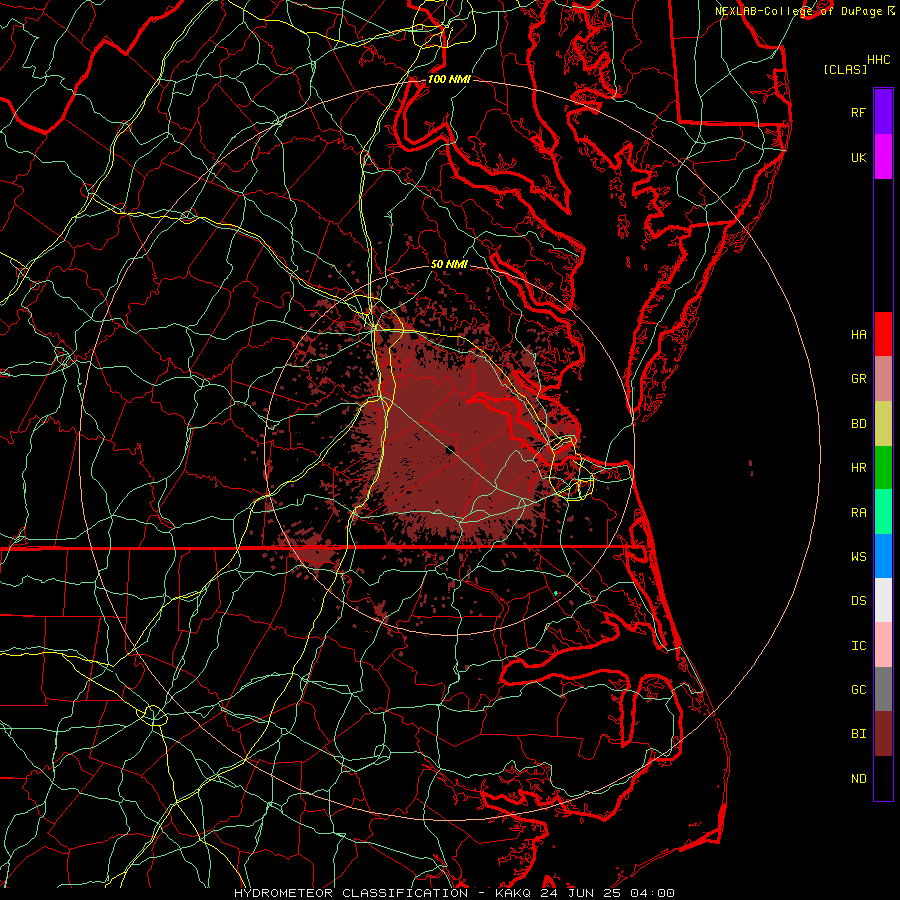Click the ND legend label
900x900 pixels.
[858, 779]
